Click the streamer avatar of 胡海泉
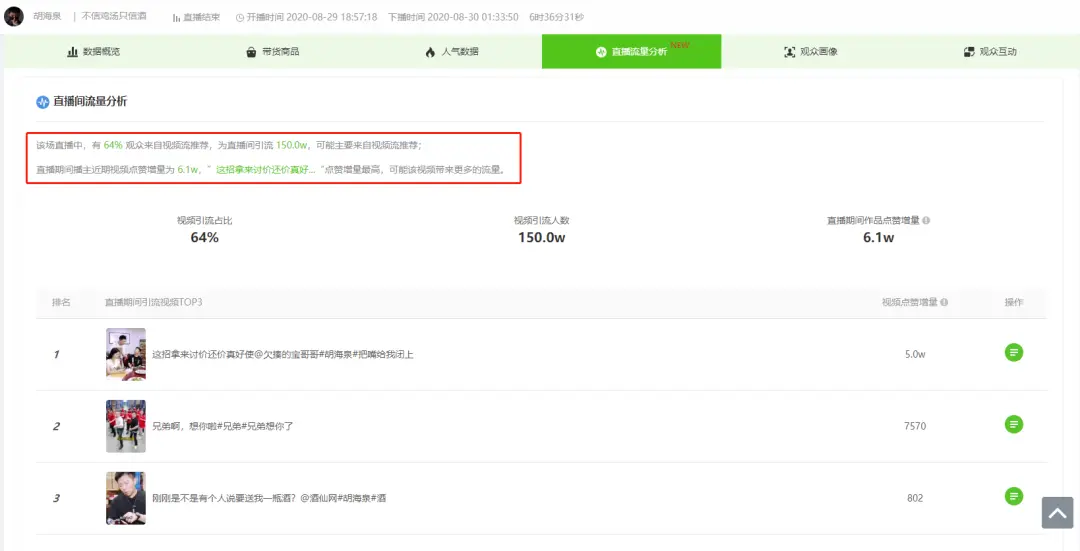 click(x=14, y=17)
